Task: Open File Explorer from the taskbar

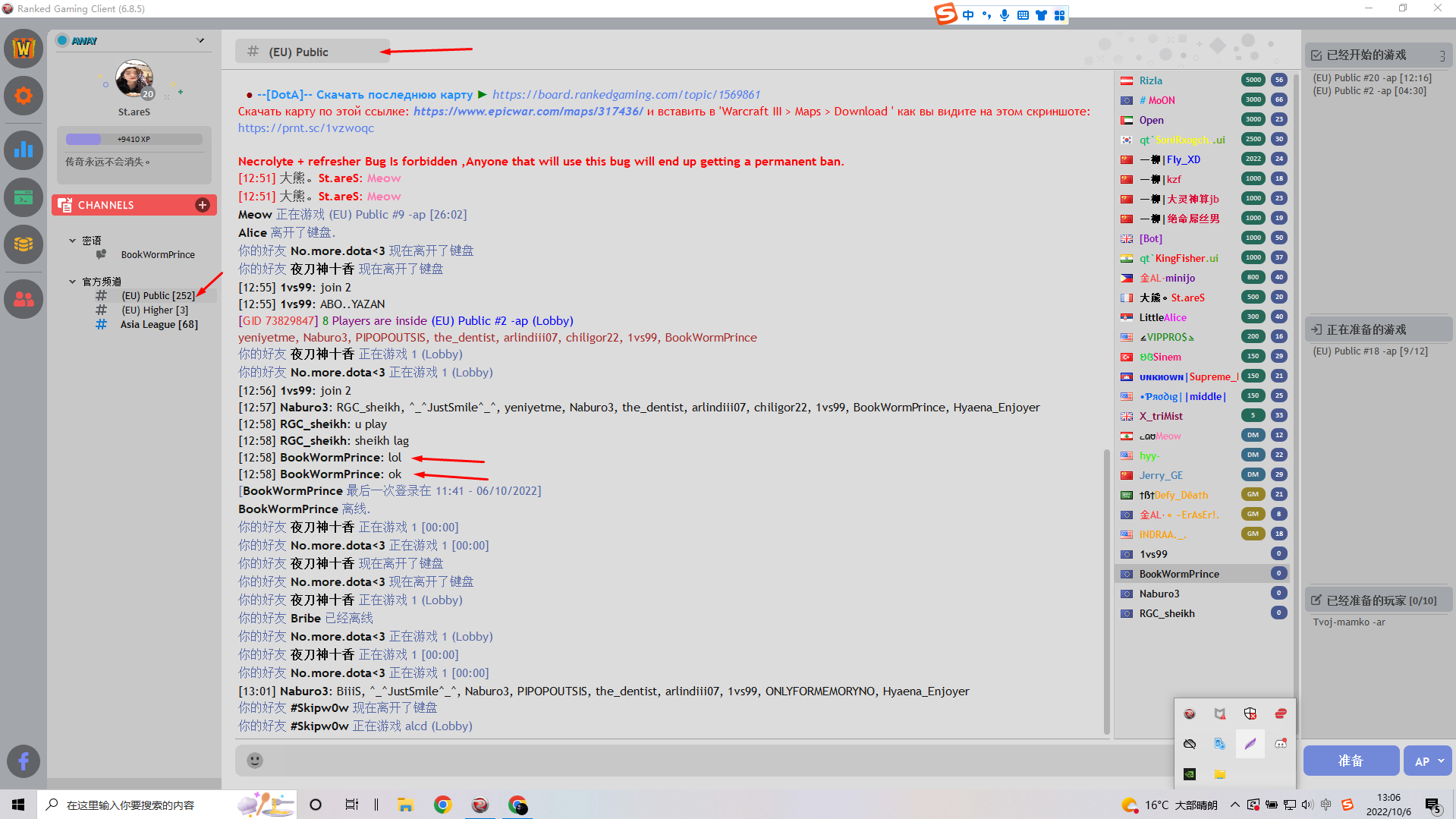Action: click(405, 805)
